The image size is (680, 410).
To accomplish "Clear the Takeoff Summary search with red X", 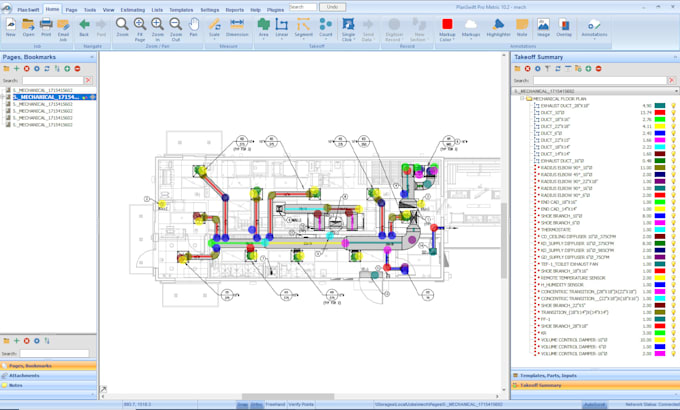I will pos(672,80).
